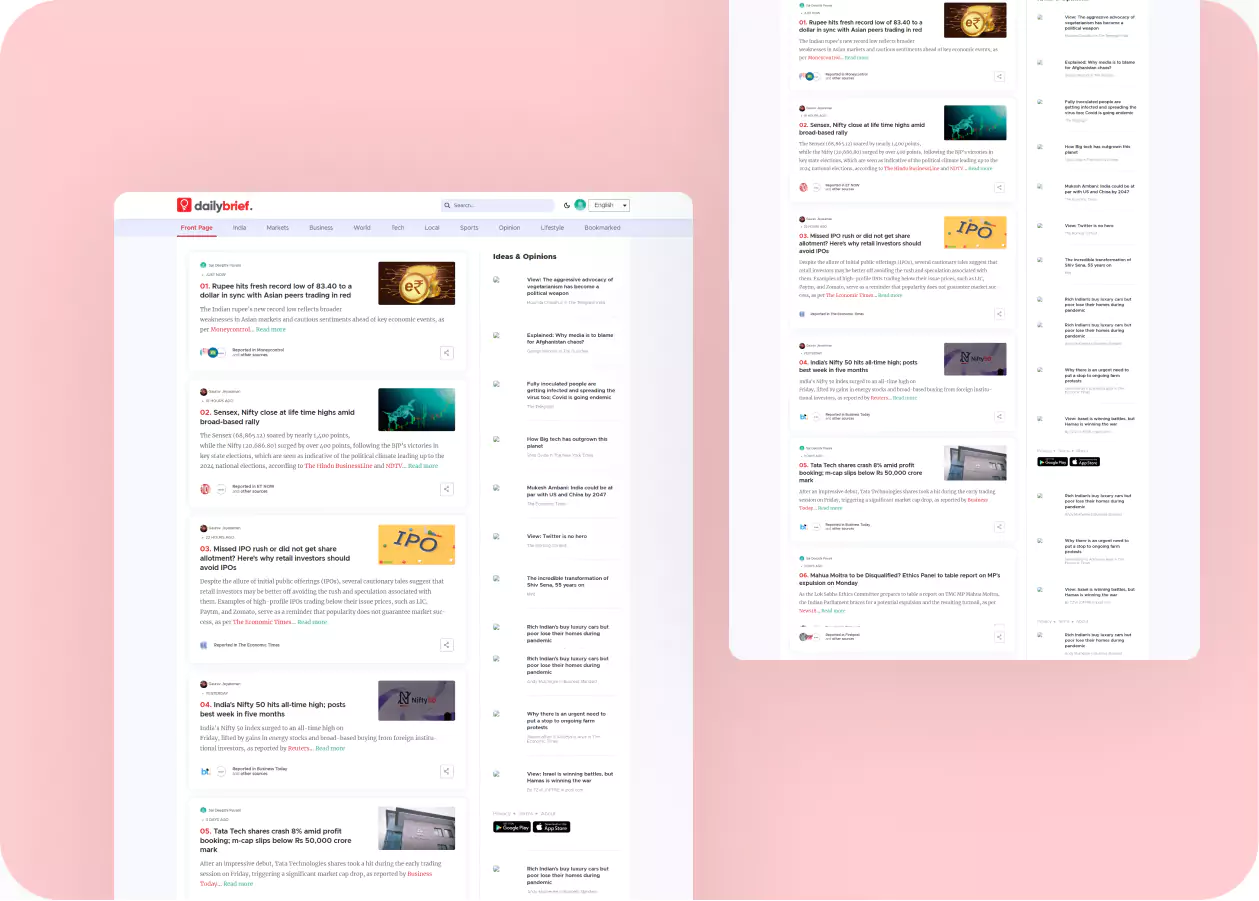Open the Rupee coin thumbnail in front window

(x=416, y=283)
